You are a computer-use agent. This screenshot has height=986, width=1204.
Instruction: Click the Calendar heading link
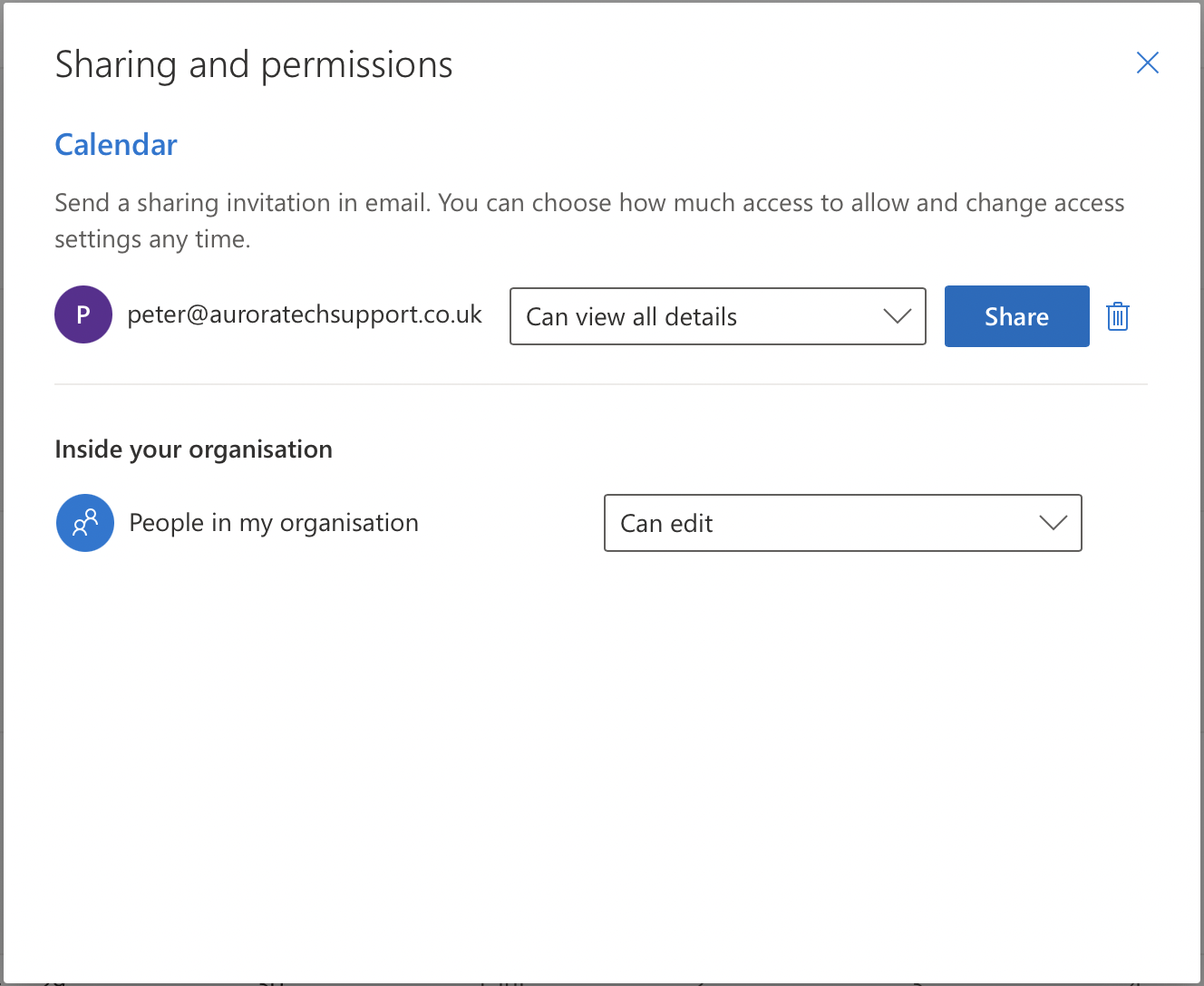[116, 145]
